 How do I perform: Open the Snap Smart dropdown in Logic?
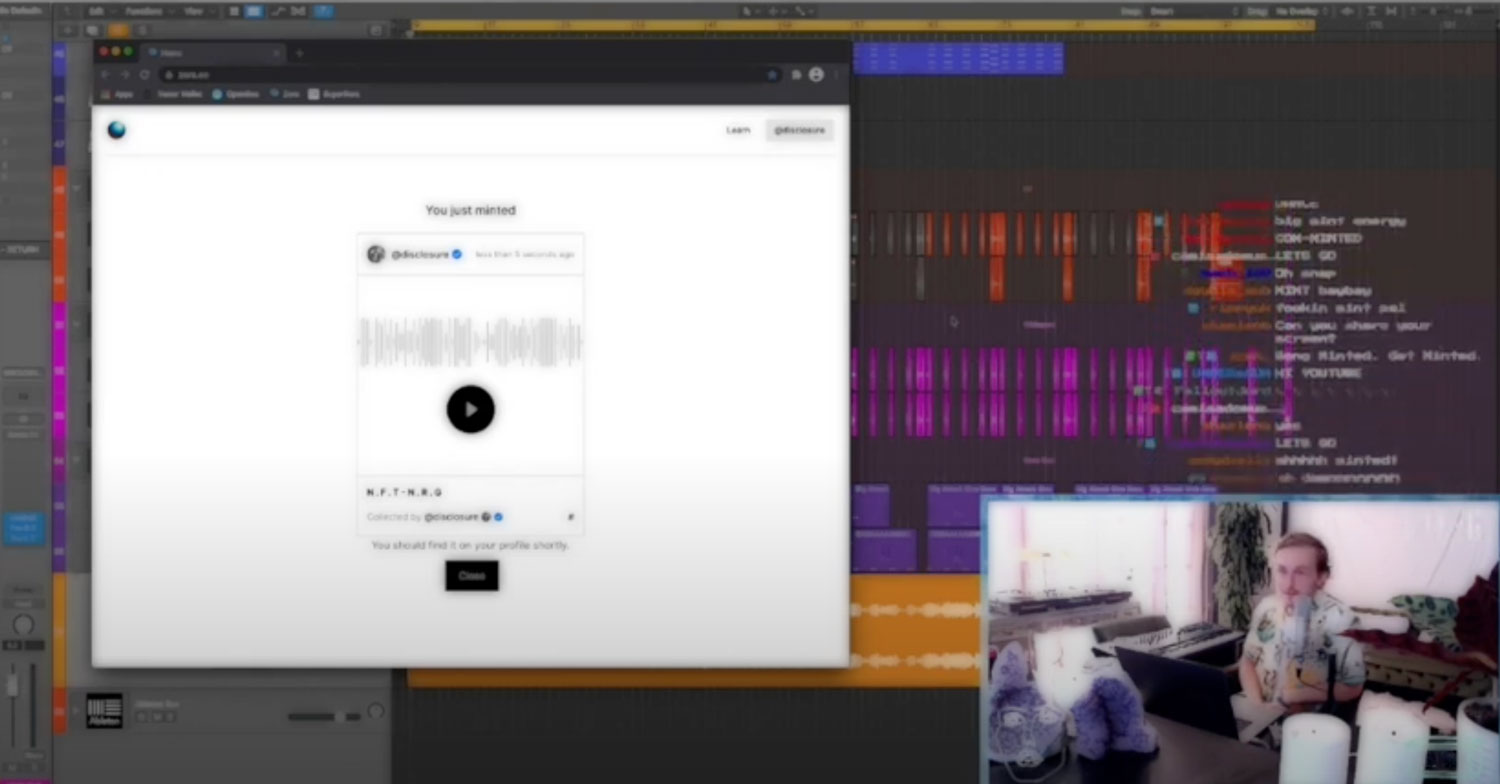tap(1193, 11)
